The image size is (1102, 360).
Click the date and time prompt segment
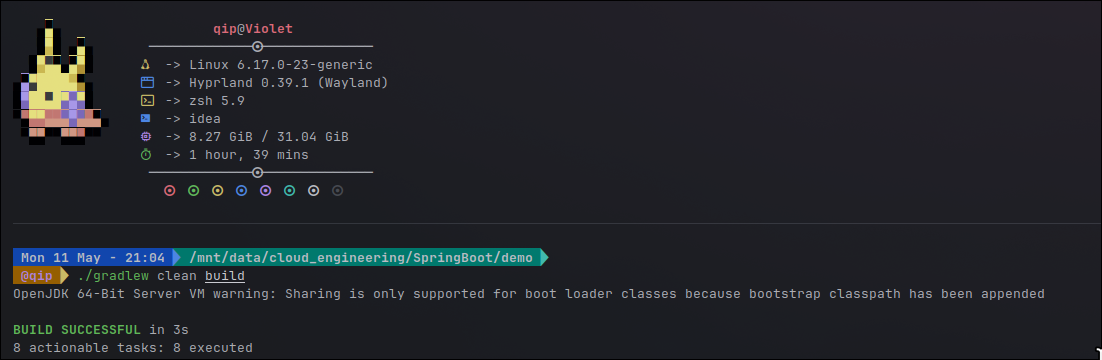tap(93, 257)
